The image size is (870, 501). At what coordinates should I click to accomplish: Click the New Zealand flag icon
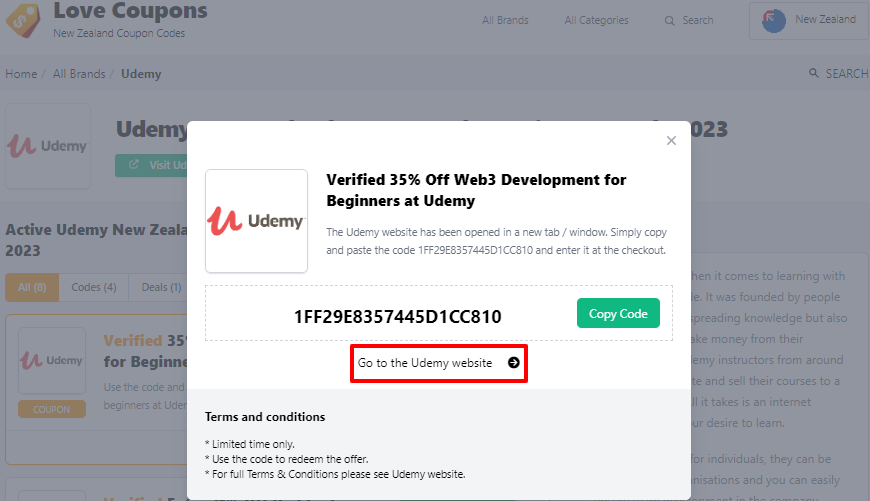click(x=773, y=21)
